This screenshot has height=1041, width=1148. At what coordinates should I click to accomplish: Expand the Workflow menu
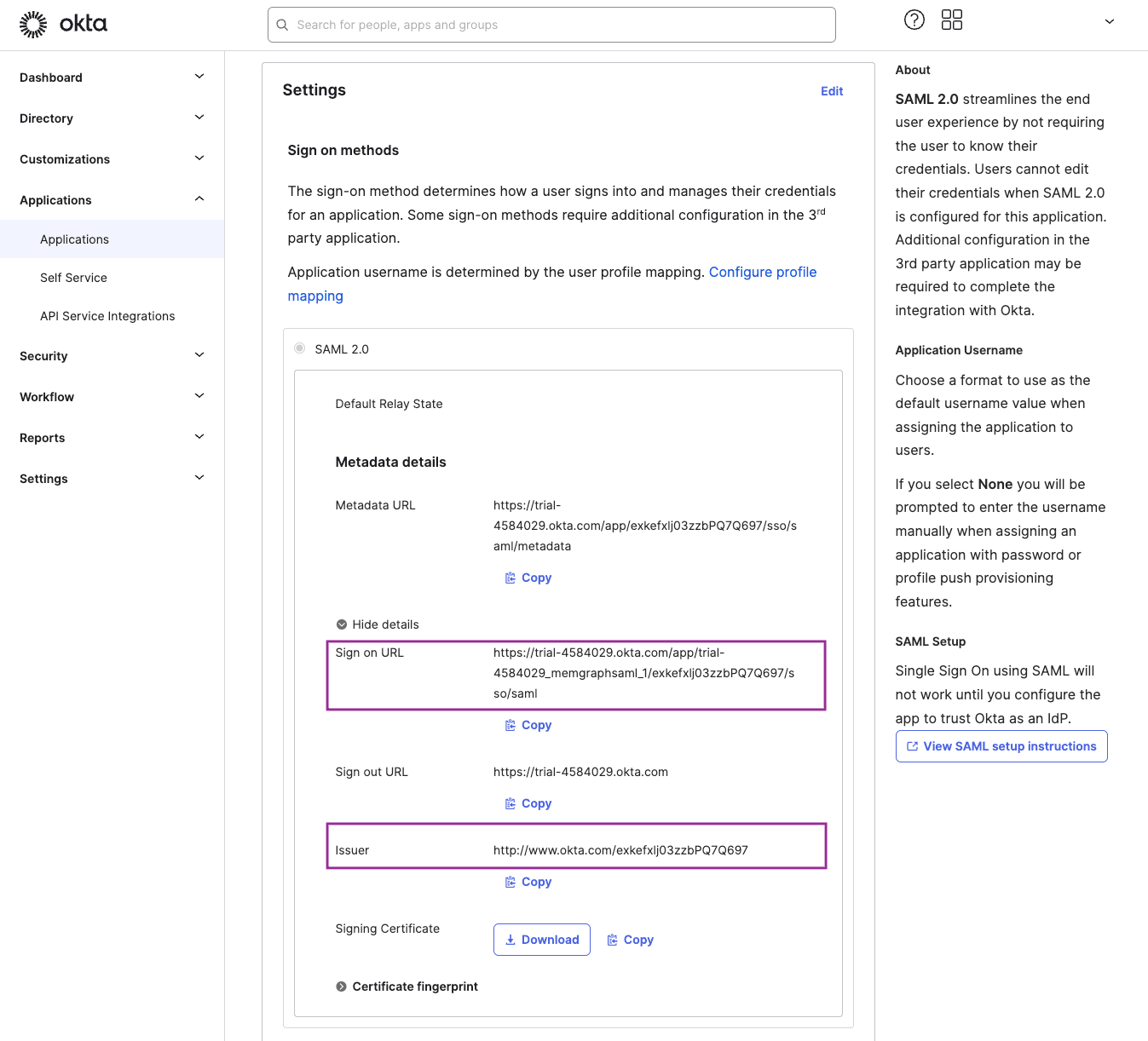[112, 397]
